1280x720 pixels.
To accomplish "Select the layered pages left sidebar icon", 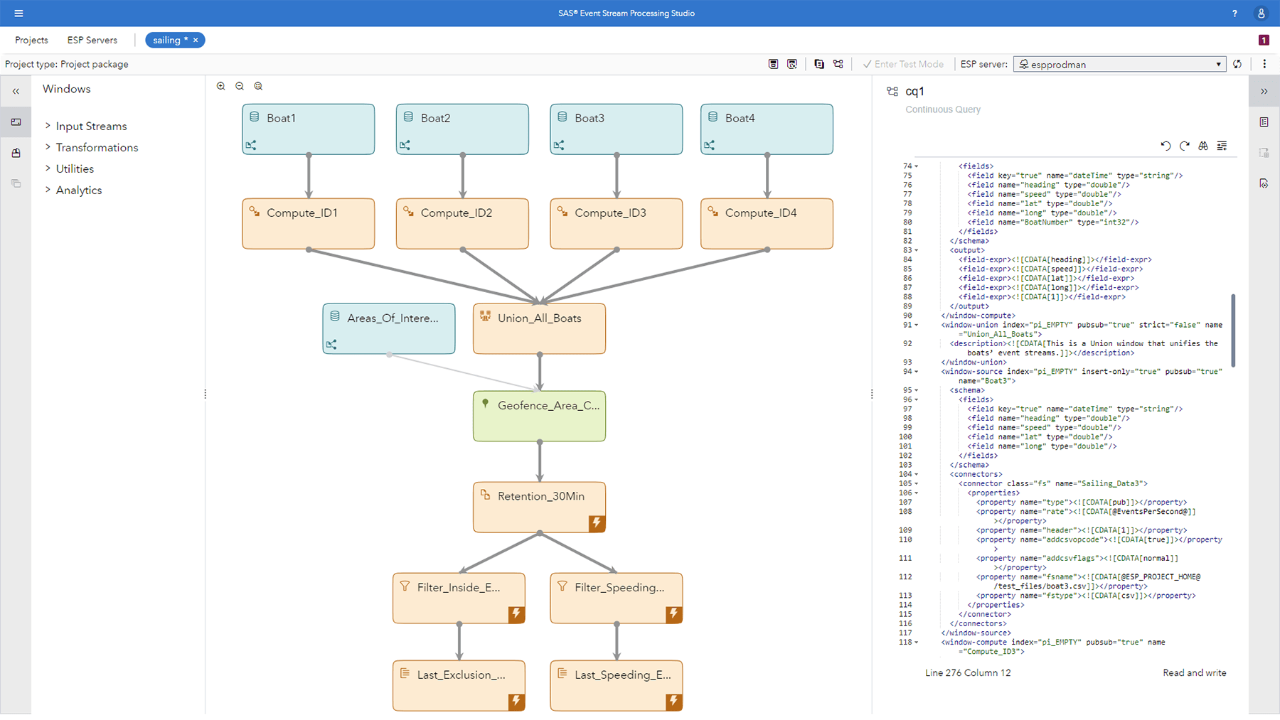I will (x=16, y=184).
